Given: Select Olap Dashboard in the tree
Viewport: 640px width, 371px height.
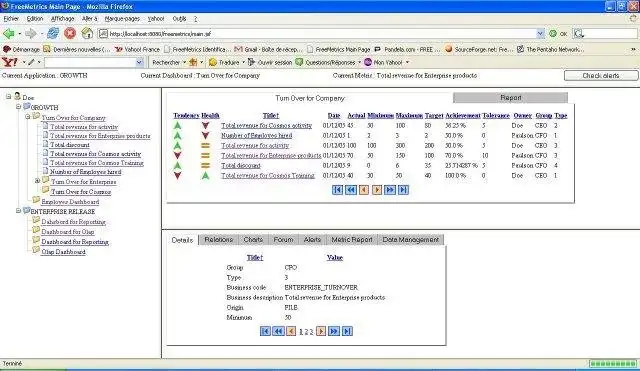Looking at the screenshot, I should coord(63,252).
